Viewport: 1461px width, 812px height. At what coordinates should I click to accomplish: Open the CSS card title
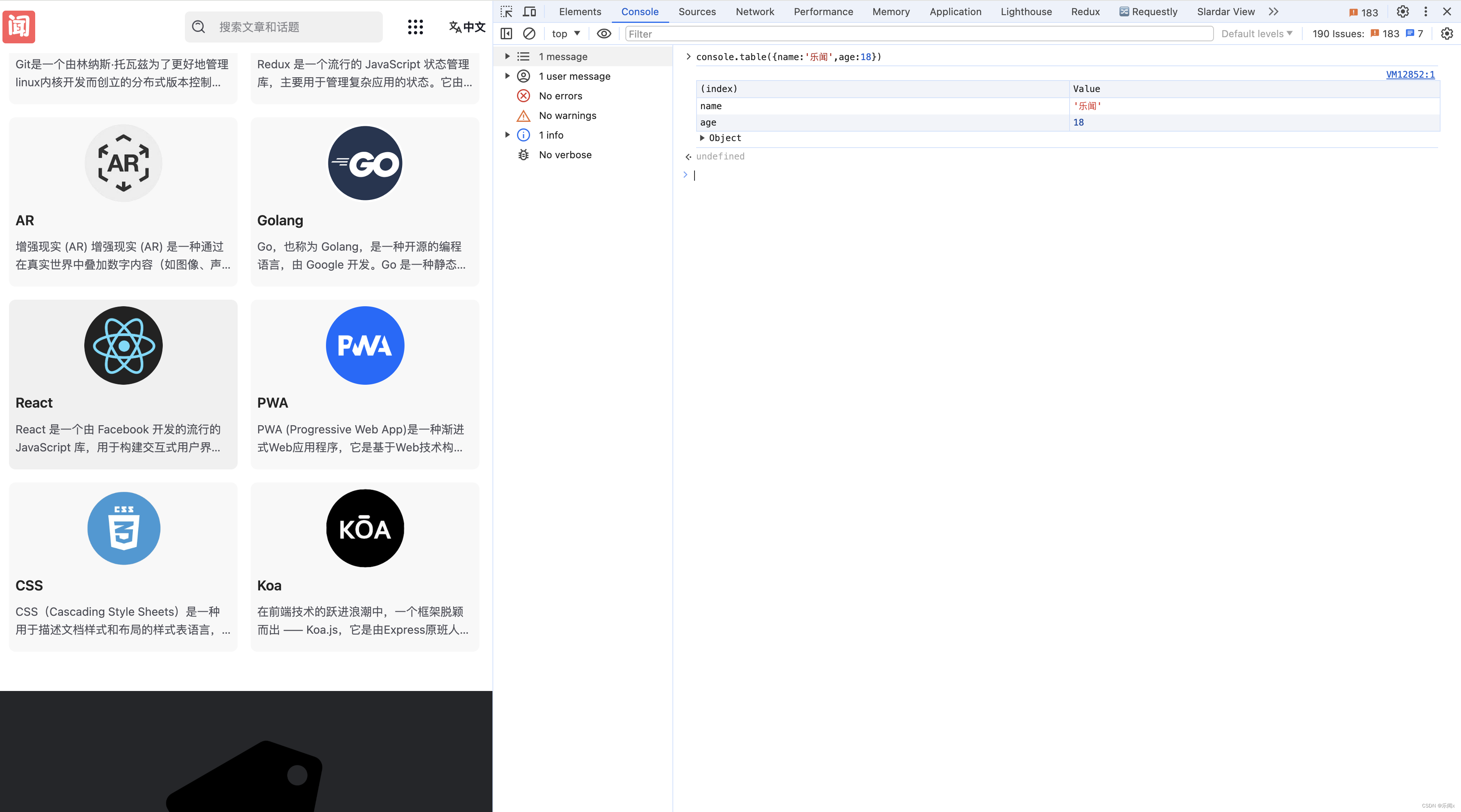pos(29,585)
